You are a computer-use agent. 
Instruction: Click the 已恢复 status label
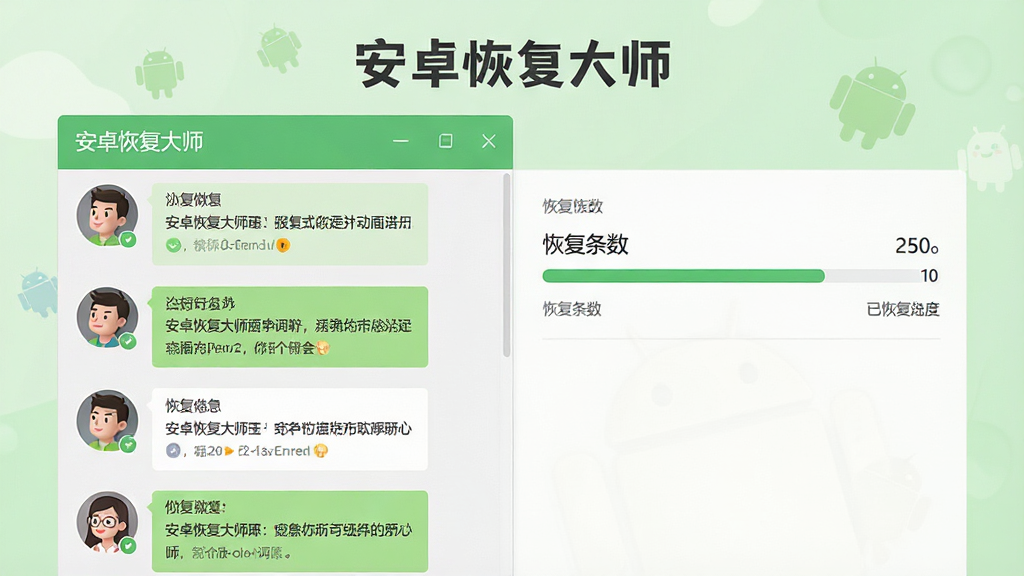pos(903,310)
